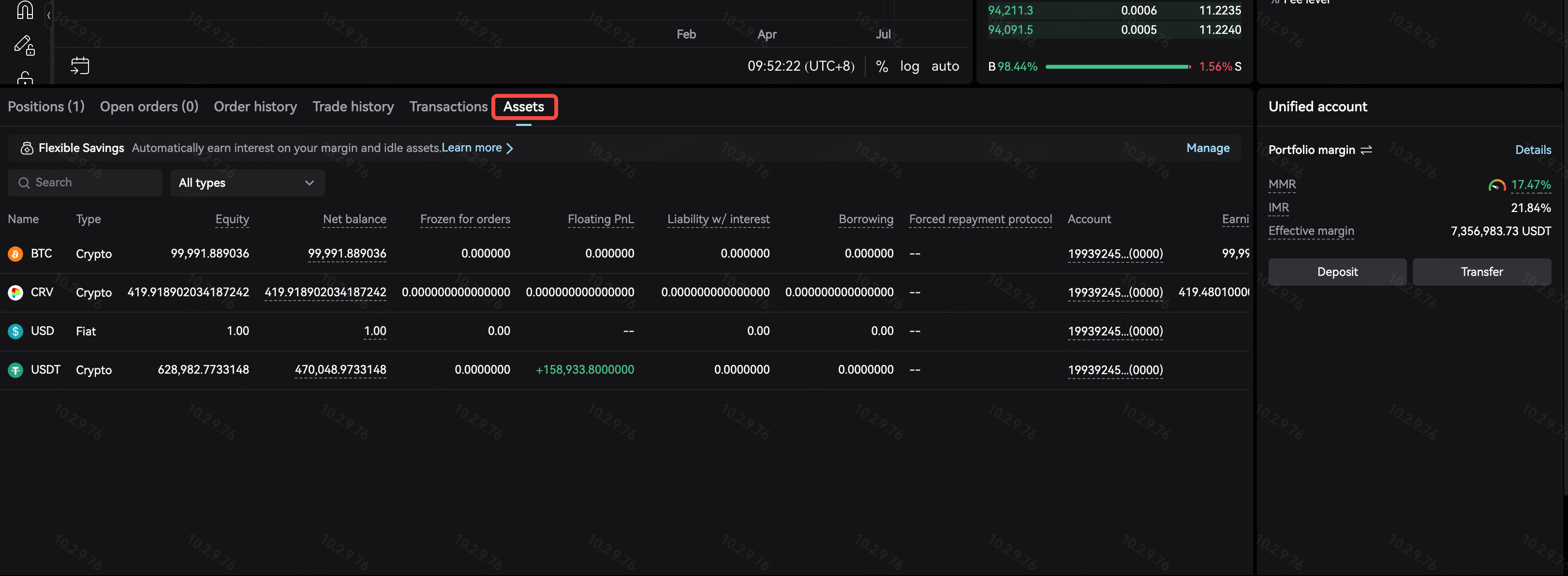Switch account mode via Portfolio margin icon

coord(1366,150)
